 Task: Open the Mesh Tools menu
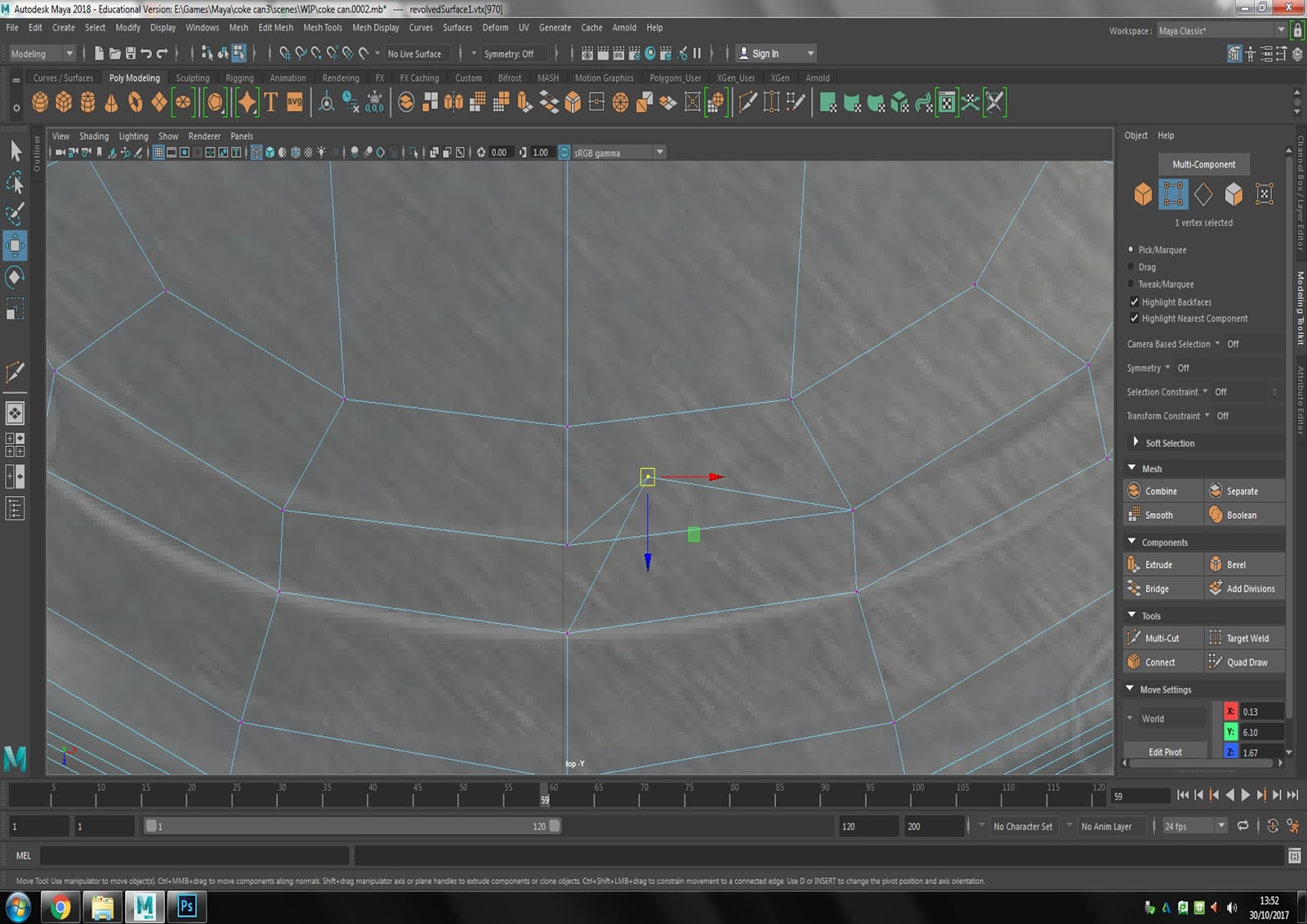pos(323,27)
